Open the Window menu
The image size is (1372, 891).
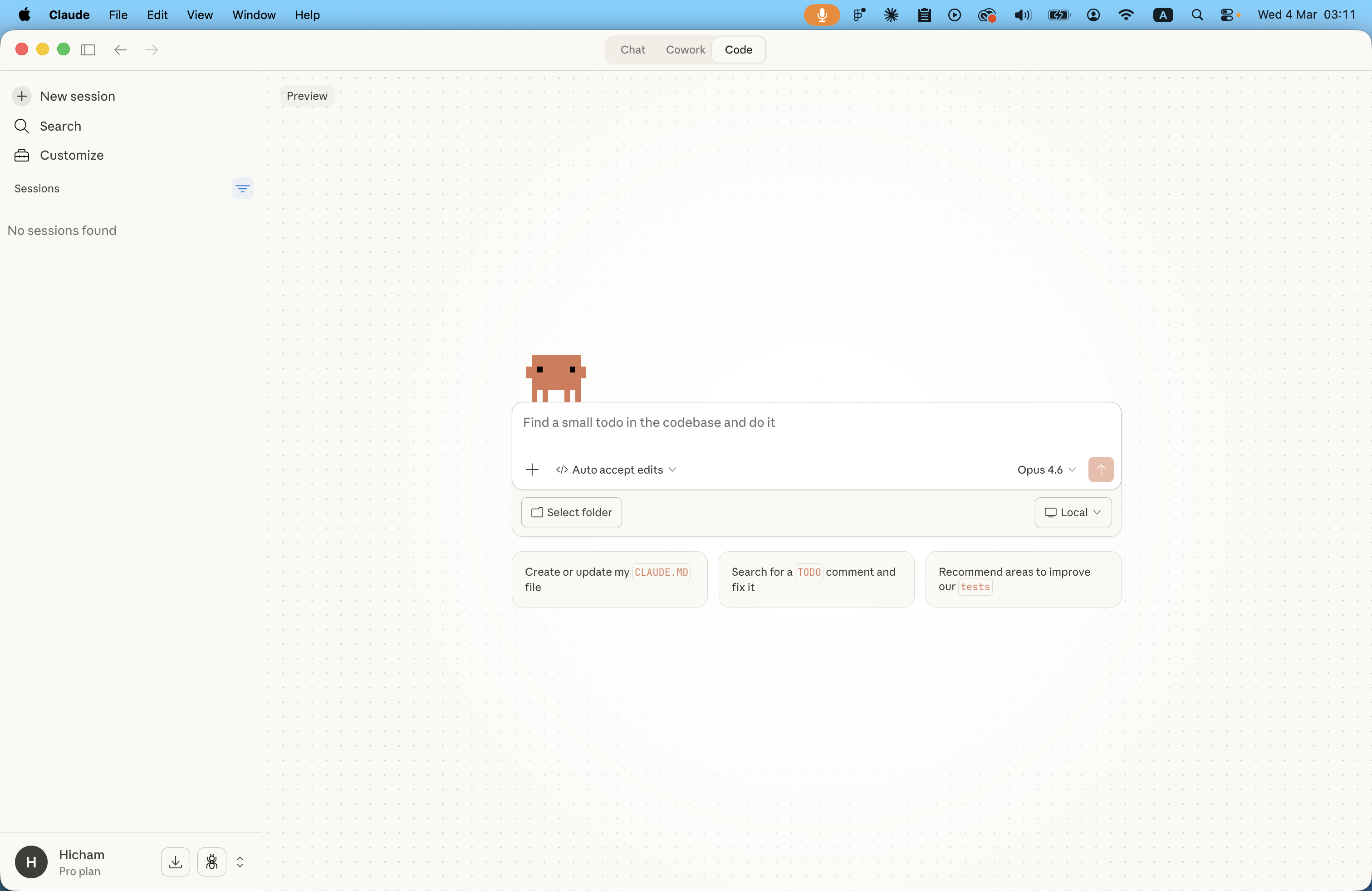click(x=254, y=15)
